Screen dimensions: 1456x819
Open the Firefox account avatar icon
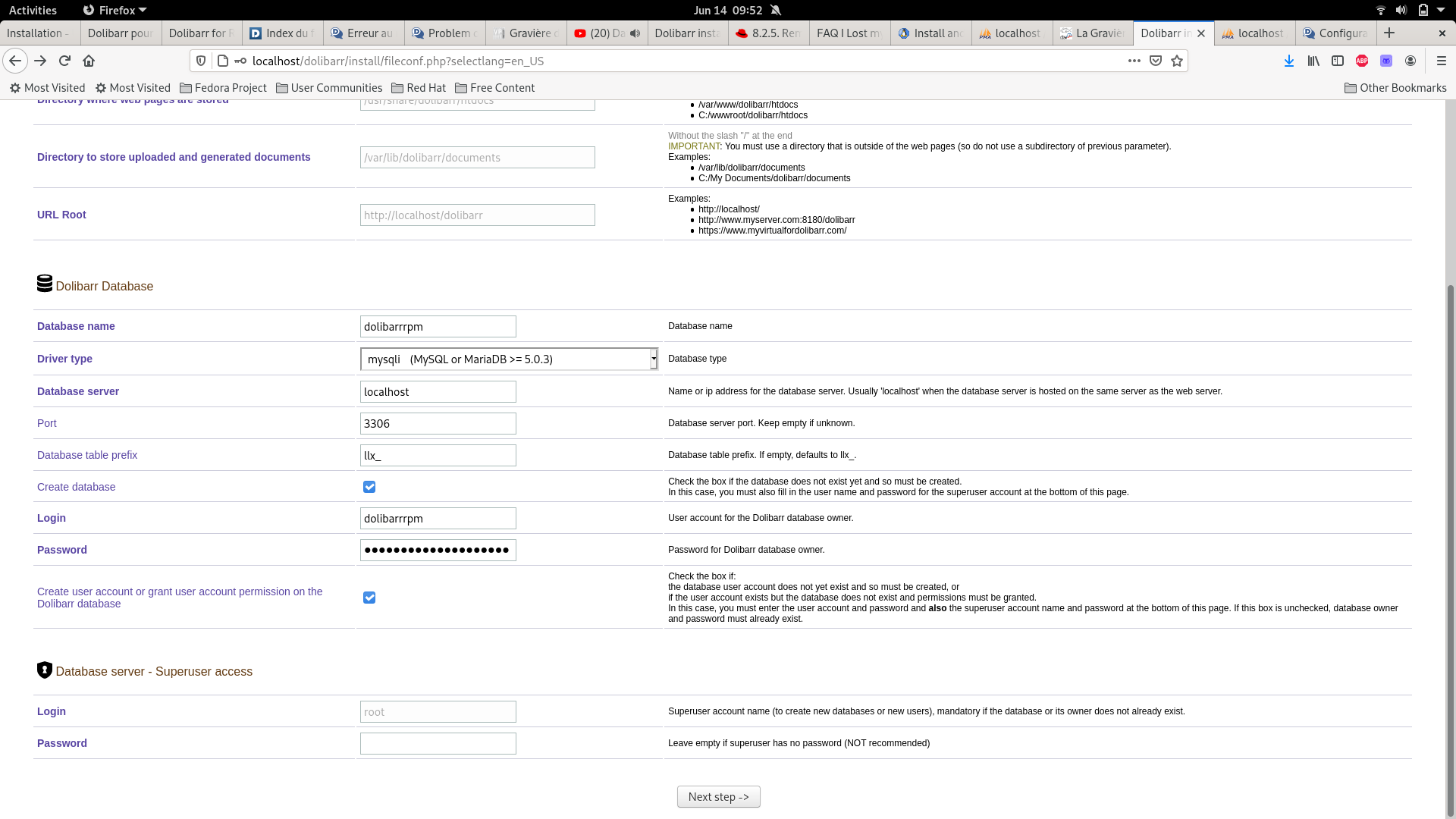click(x=1410, y=61)
